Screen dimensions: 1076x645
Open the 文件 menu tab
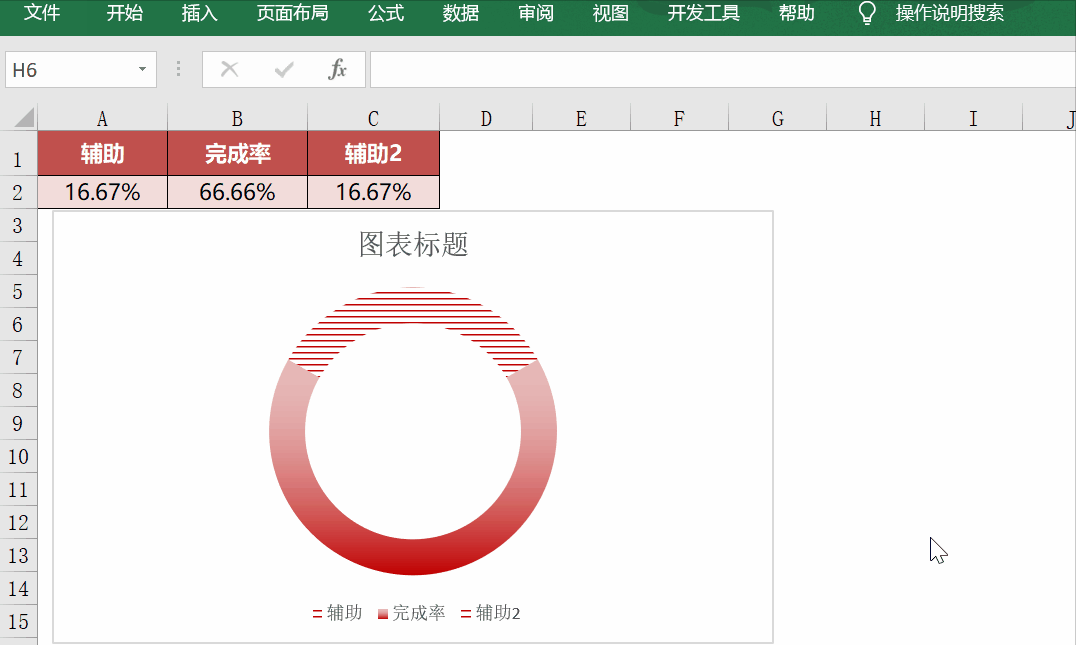pyautogui.click(x=42, y=13)
